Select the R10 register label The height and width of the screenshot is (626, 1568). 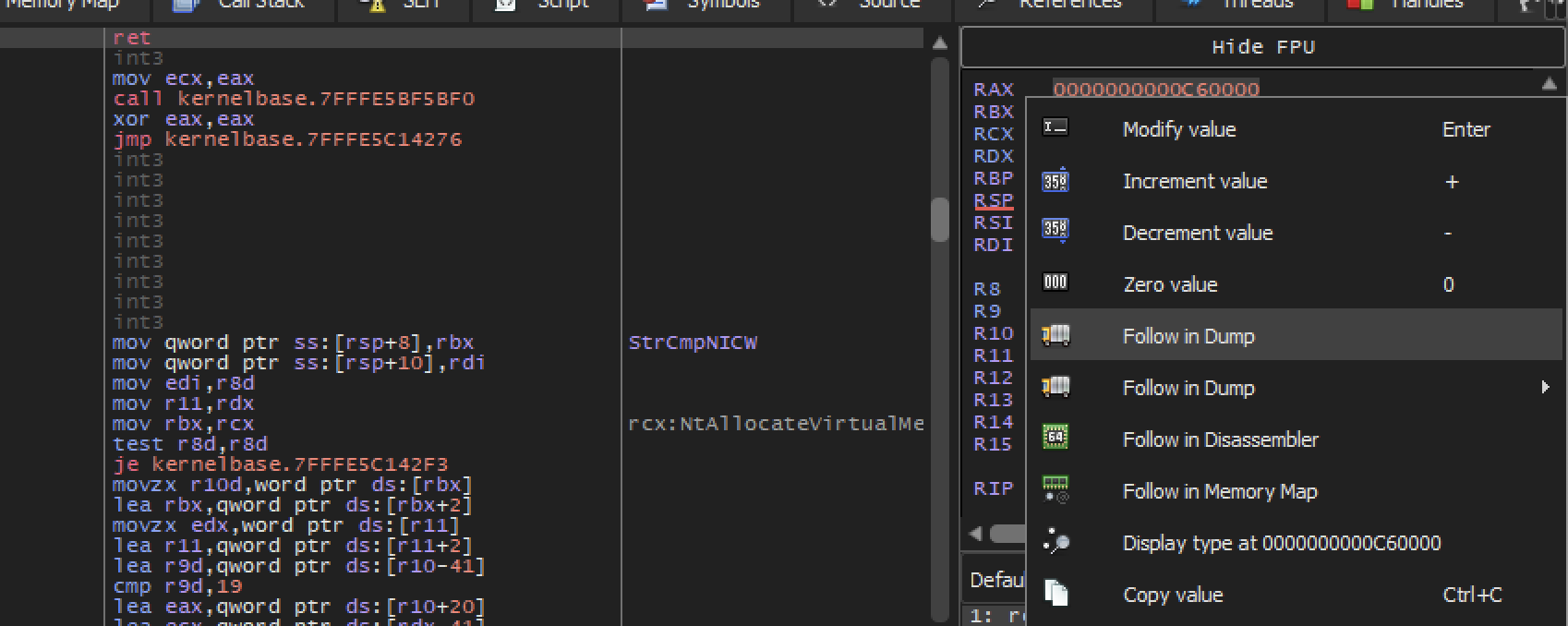994,333
